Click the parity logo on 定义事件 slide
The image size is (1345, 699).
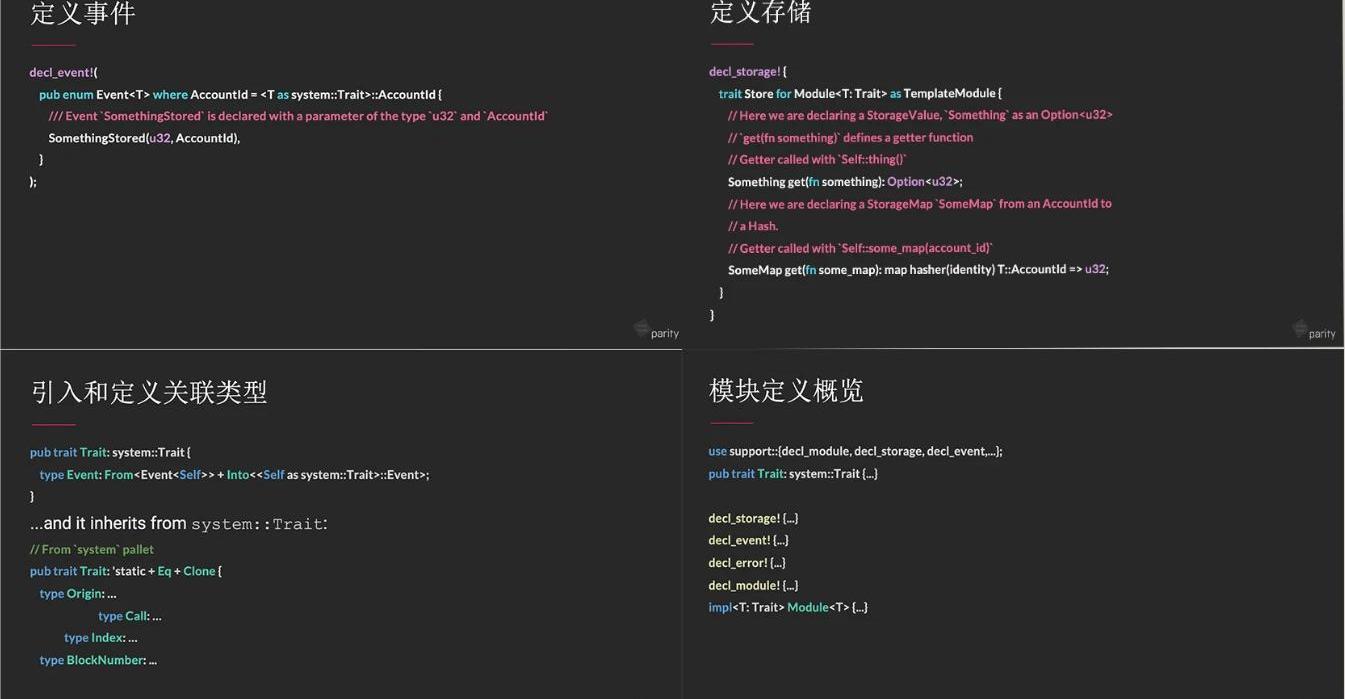coord(657,330)
